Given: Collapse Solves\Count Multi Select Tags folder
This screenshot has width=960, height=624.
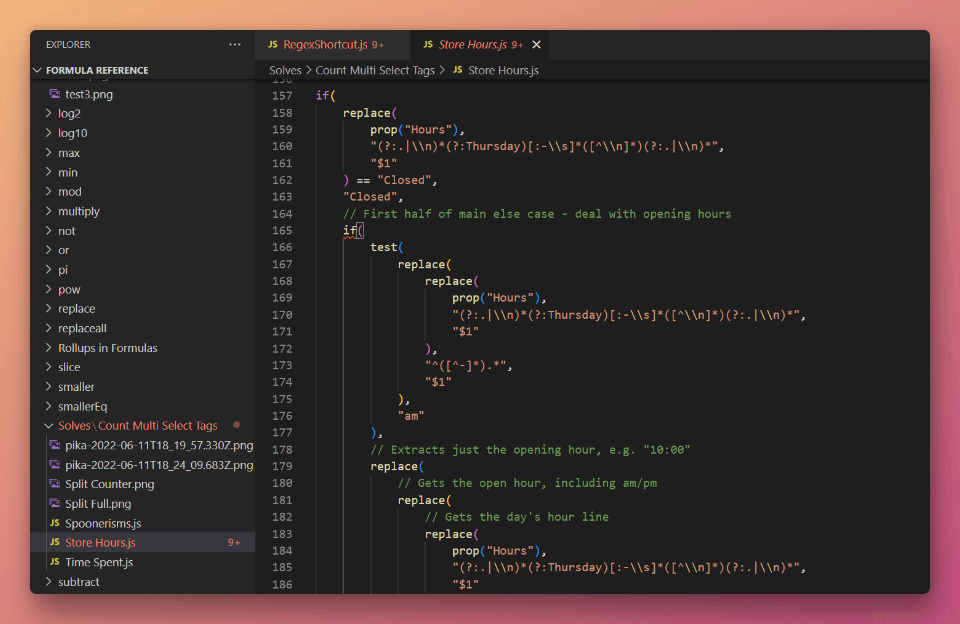Looking at the screenshot, I should (x=137, y=426).
